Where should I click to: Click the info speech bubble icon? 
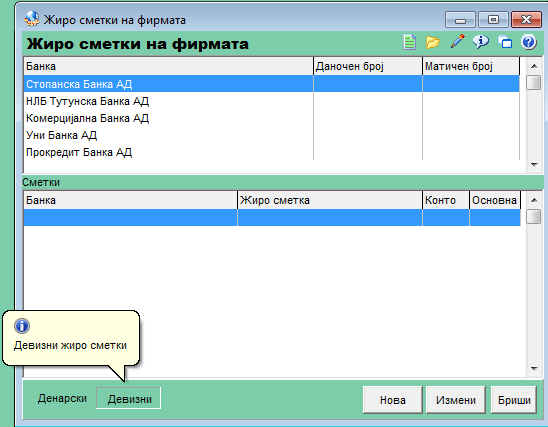coord(481,42)
